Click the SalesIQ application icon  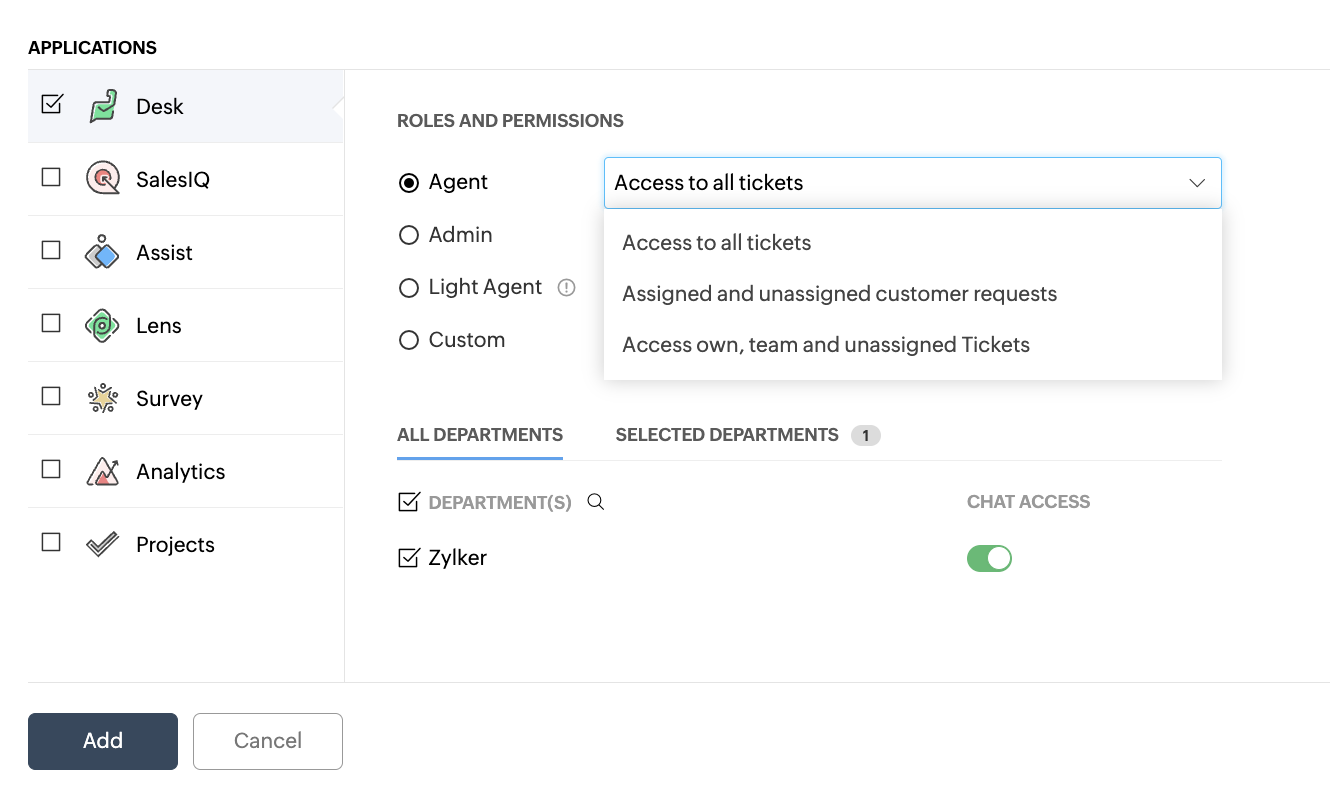(x=103, y=179)
